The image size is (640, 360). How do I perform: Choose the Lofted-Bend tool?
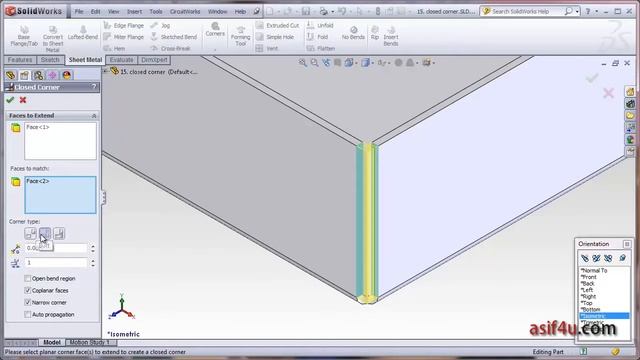(x=83, y=33)
